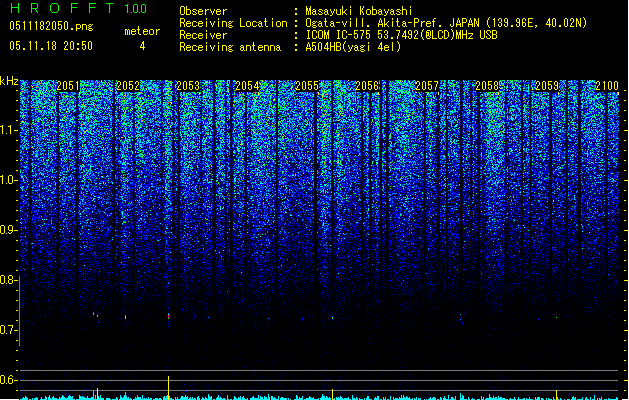Click the kHz axis unit label

pyautogui.click(x=9, y=81)
